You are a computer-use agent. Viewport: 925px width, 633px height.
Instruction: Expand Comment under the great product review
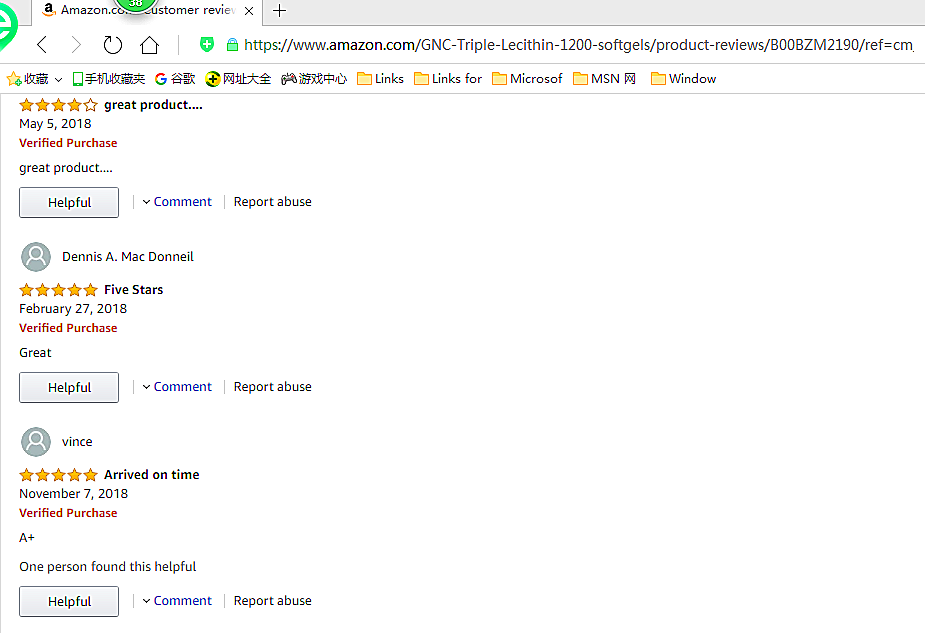177,202
